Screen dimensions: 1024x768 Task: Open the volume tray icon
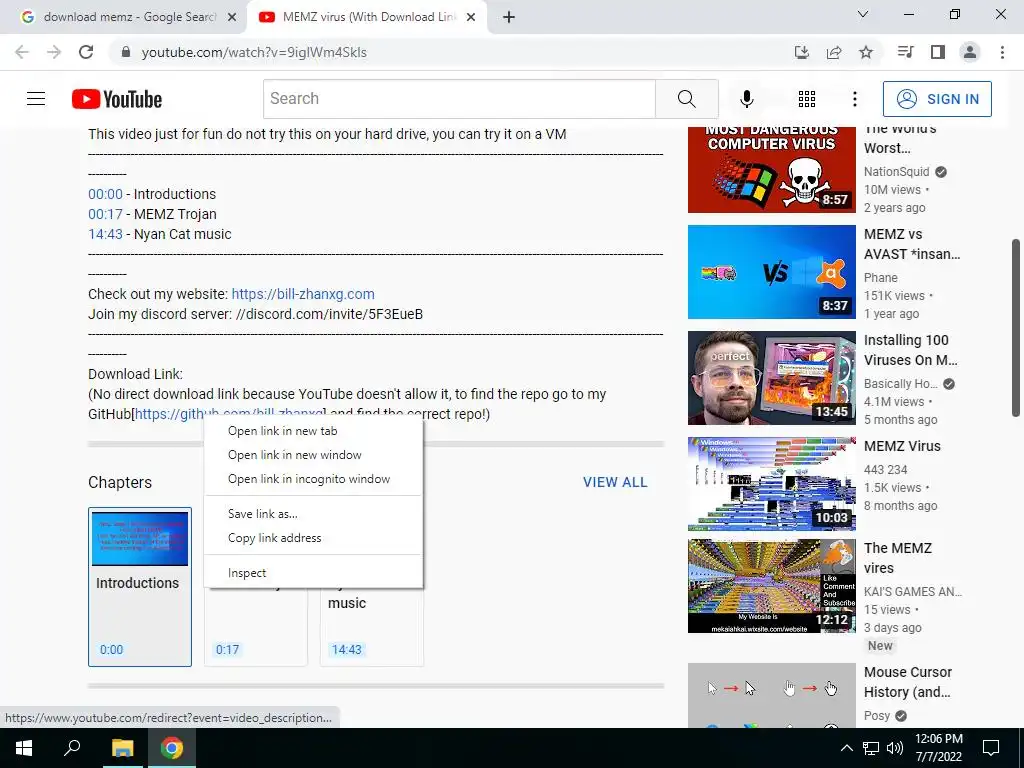pos(895,748)
